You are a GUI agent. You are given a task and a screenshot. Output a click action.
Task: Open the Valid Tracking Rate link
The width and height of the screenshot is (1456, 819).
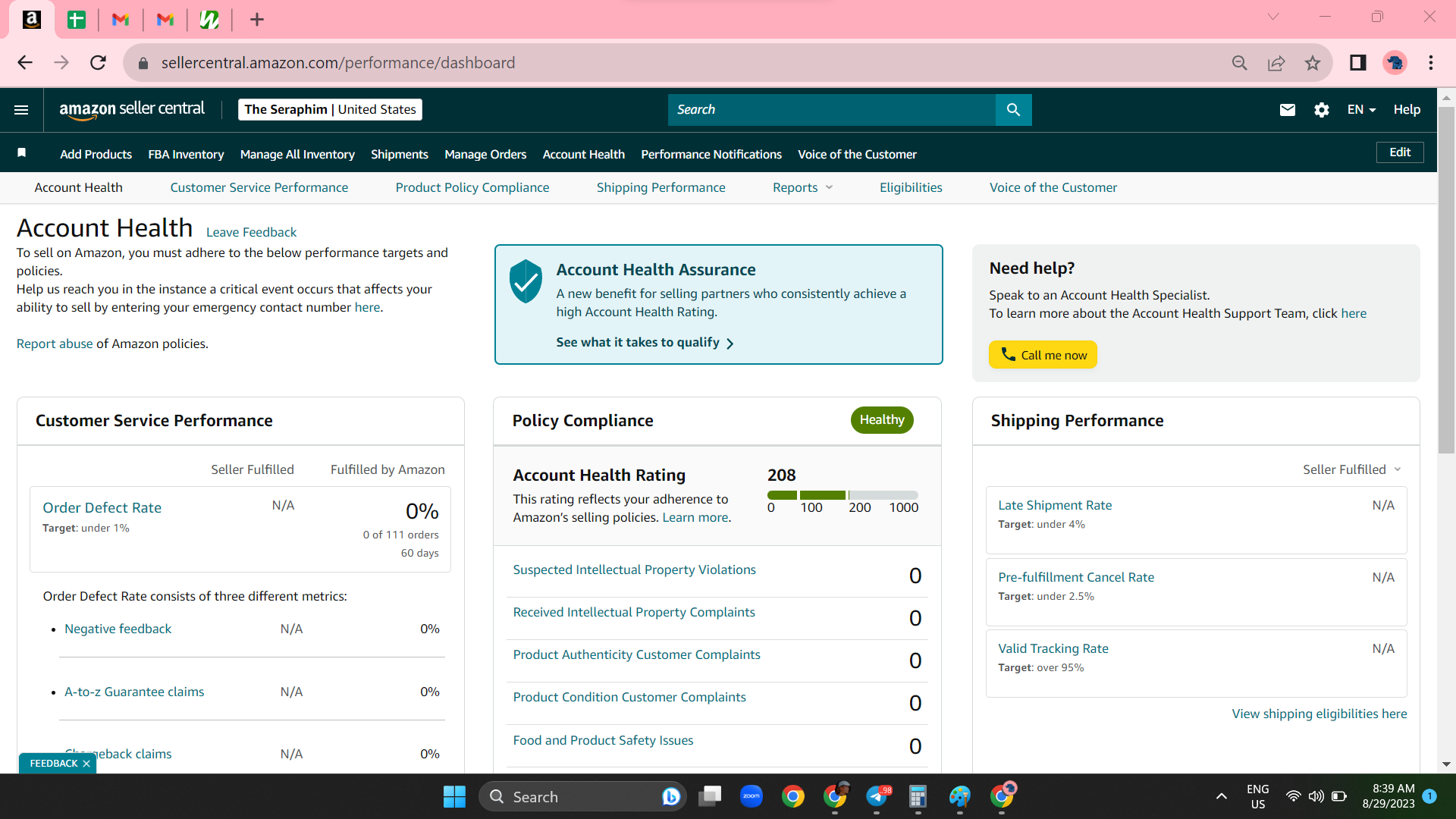(1053, 648)
